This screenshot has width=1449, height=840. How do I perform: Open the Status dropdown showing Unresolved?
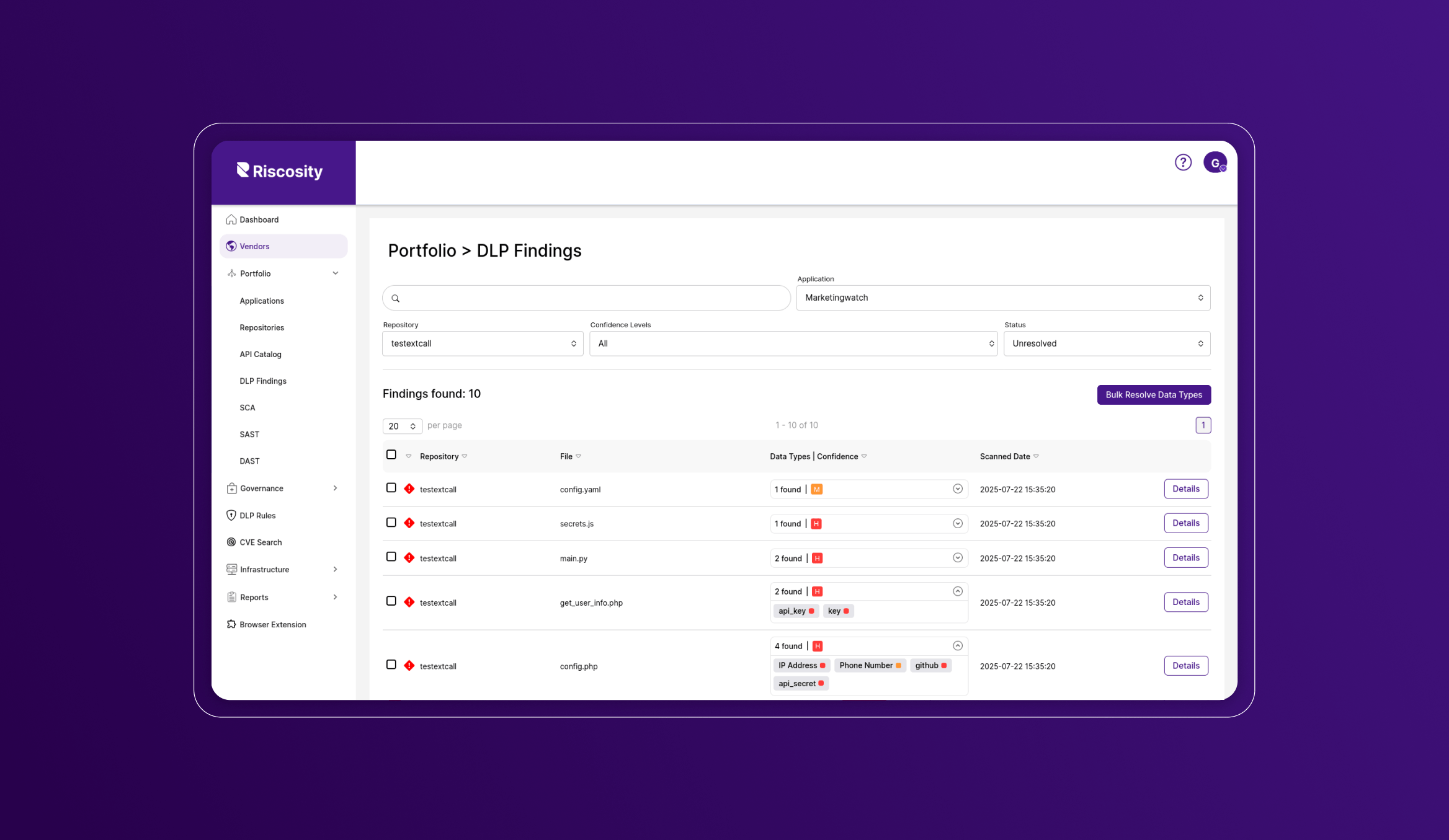pos(1107,343)
